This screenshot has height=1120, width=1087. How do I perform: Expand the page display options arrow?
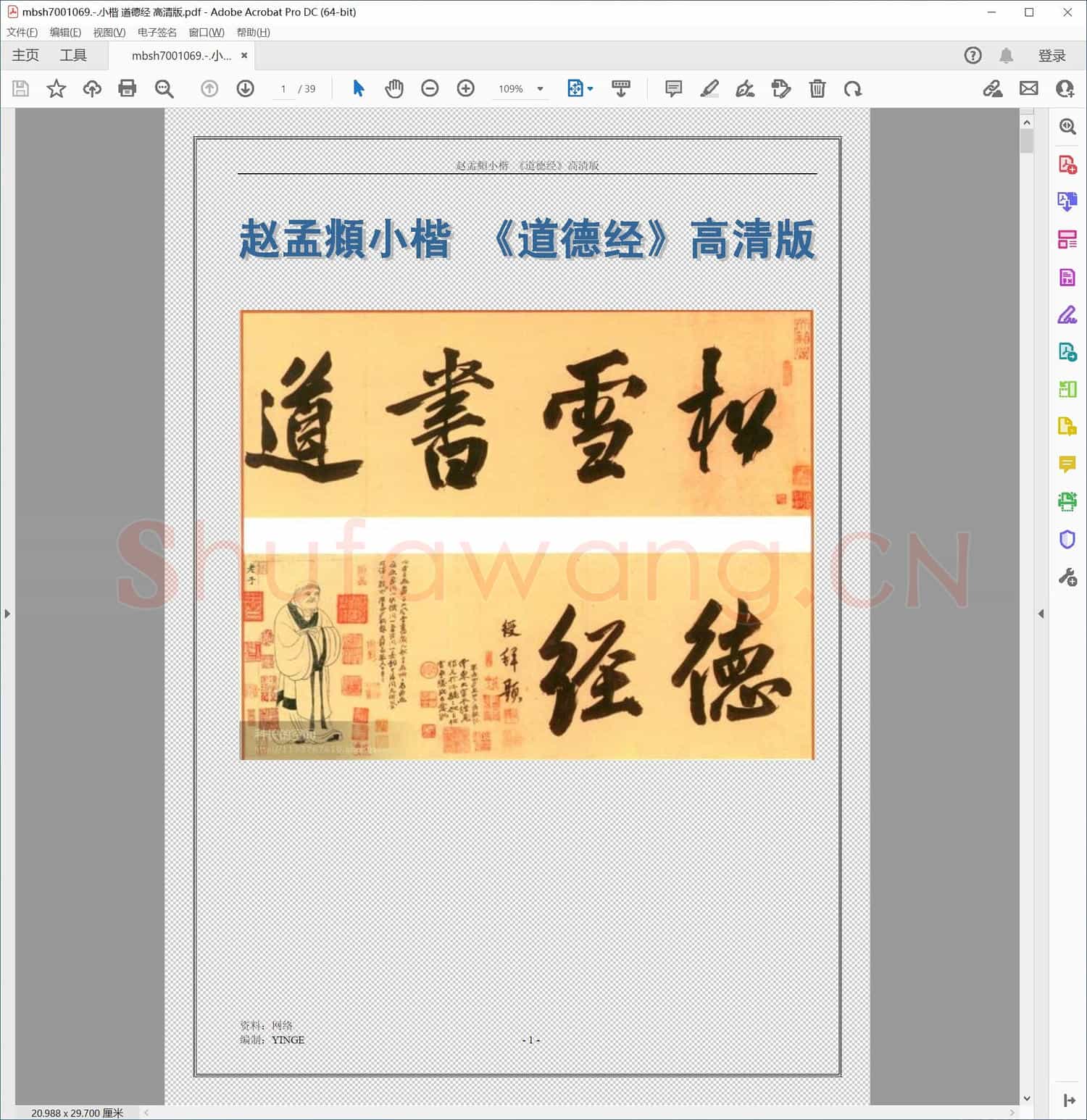(588, 88)
